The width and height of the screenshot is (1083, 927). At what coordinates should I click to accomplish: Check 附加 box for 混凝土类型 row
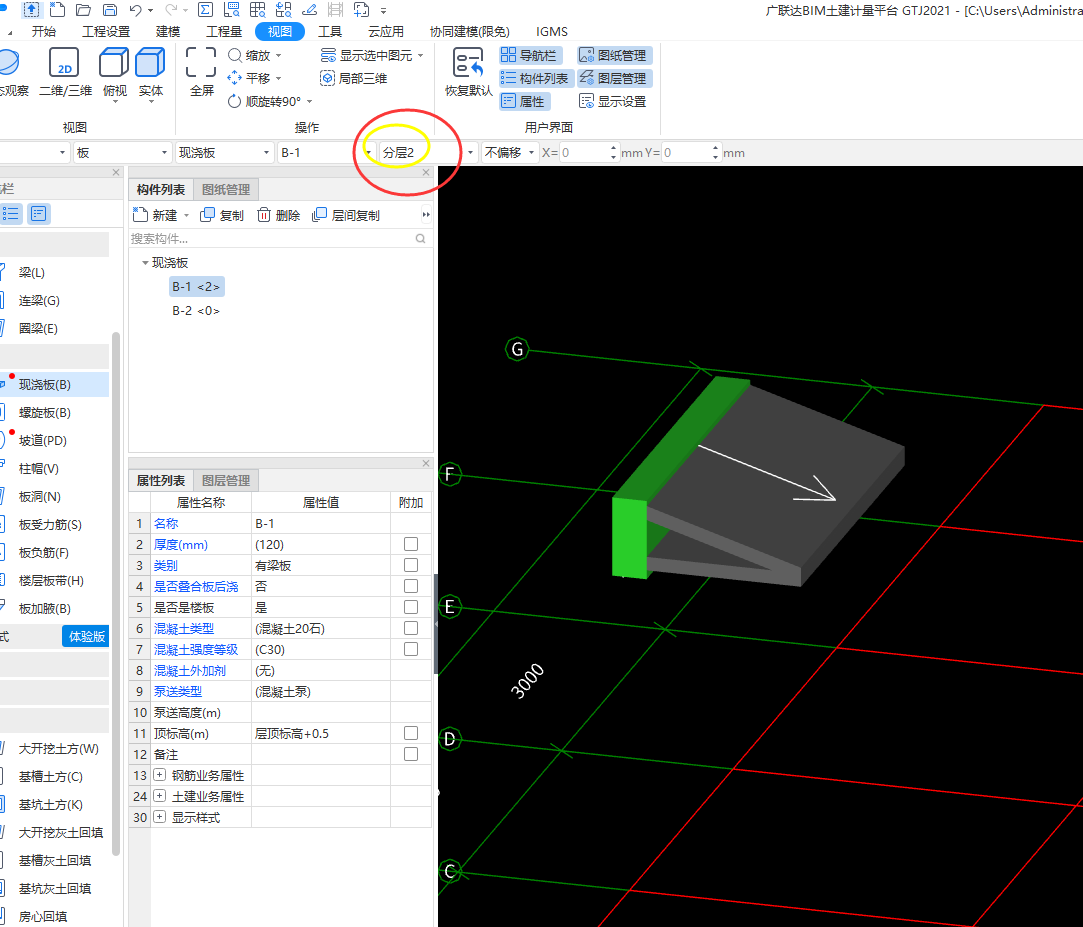point(411,628)
